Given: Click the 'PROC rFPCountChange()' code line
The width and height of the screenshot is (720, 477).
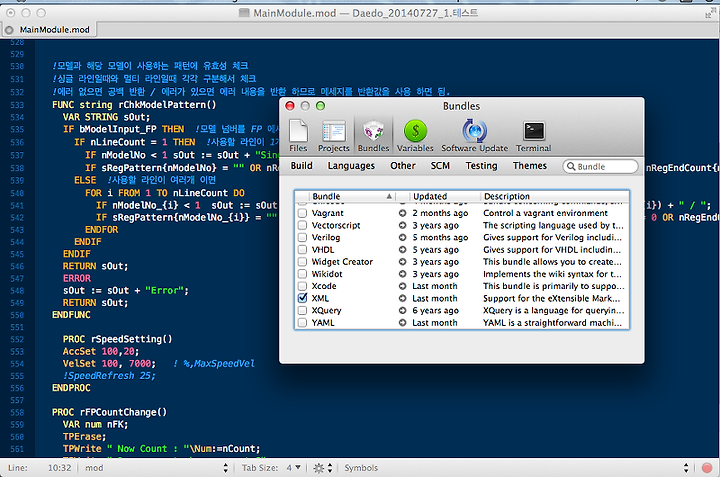Looking at the screenshot, I should tap(109, 412).
